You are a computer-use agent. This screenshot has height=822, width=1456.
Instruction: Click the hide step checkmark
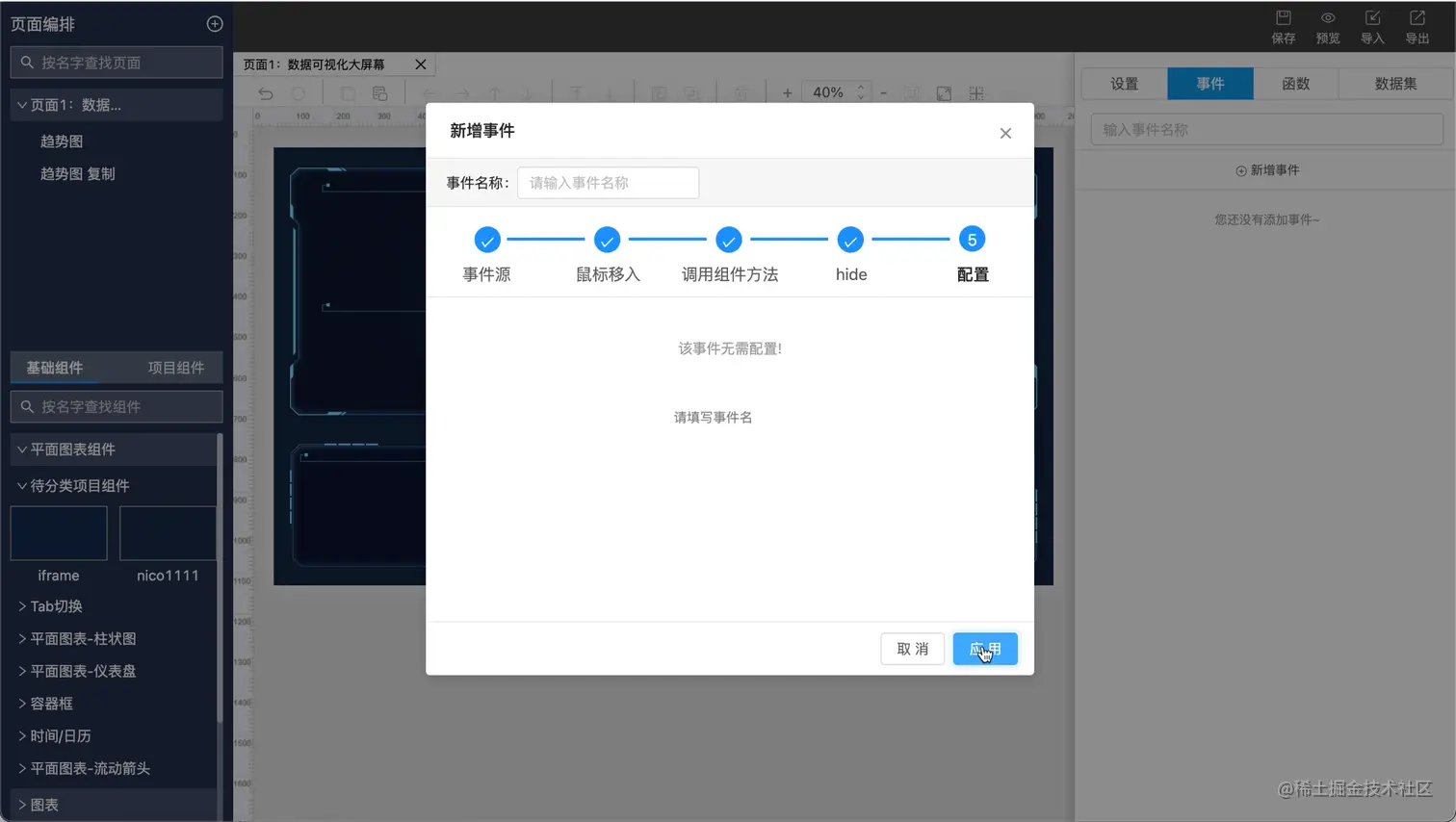[x=850, y=240]
